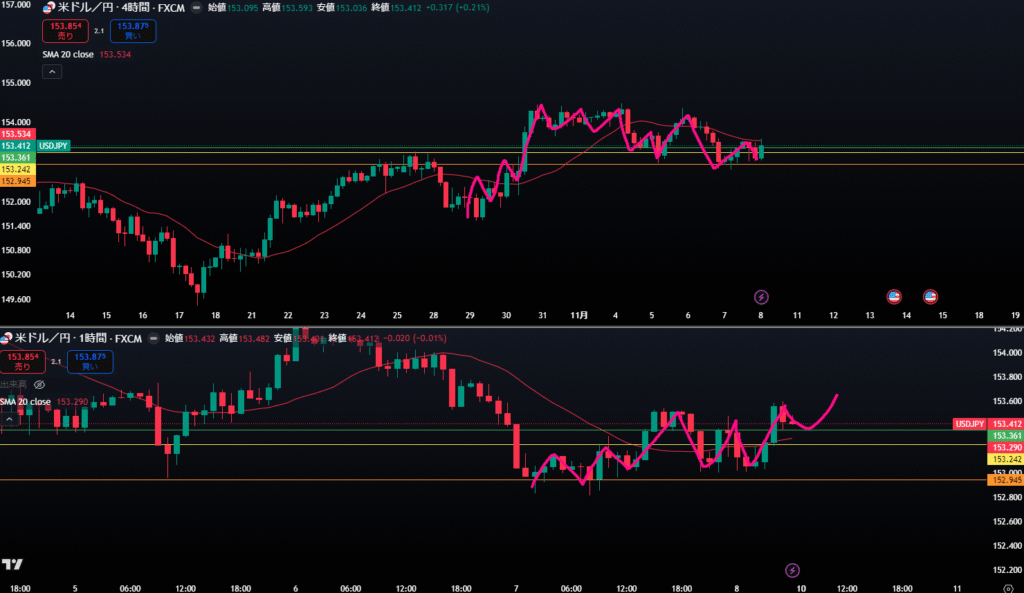The width and height of the screenshot is (1024, 593).
Task: Click the second US flag economic event marker
Action: tap(929, 297)
